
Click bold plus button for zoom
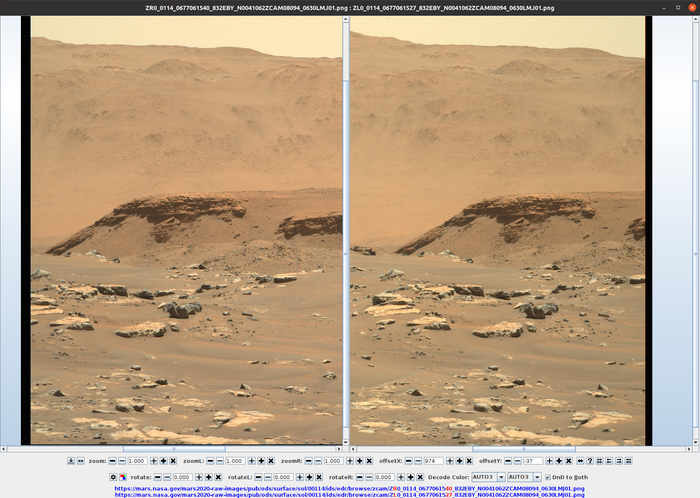pos(163,461)
